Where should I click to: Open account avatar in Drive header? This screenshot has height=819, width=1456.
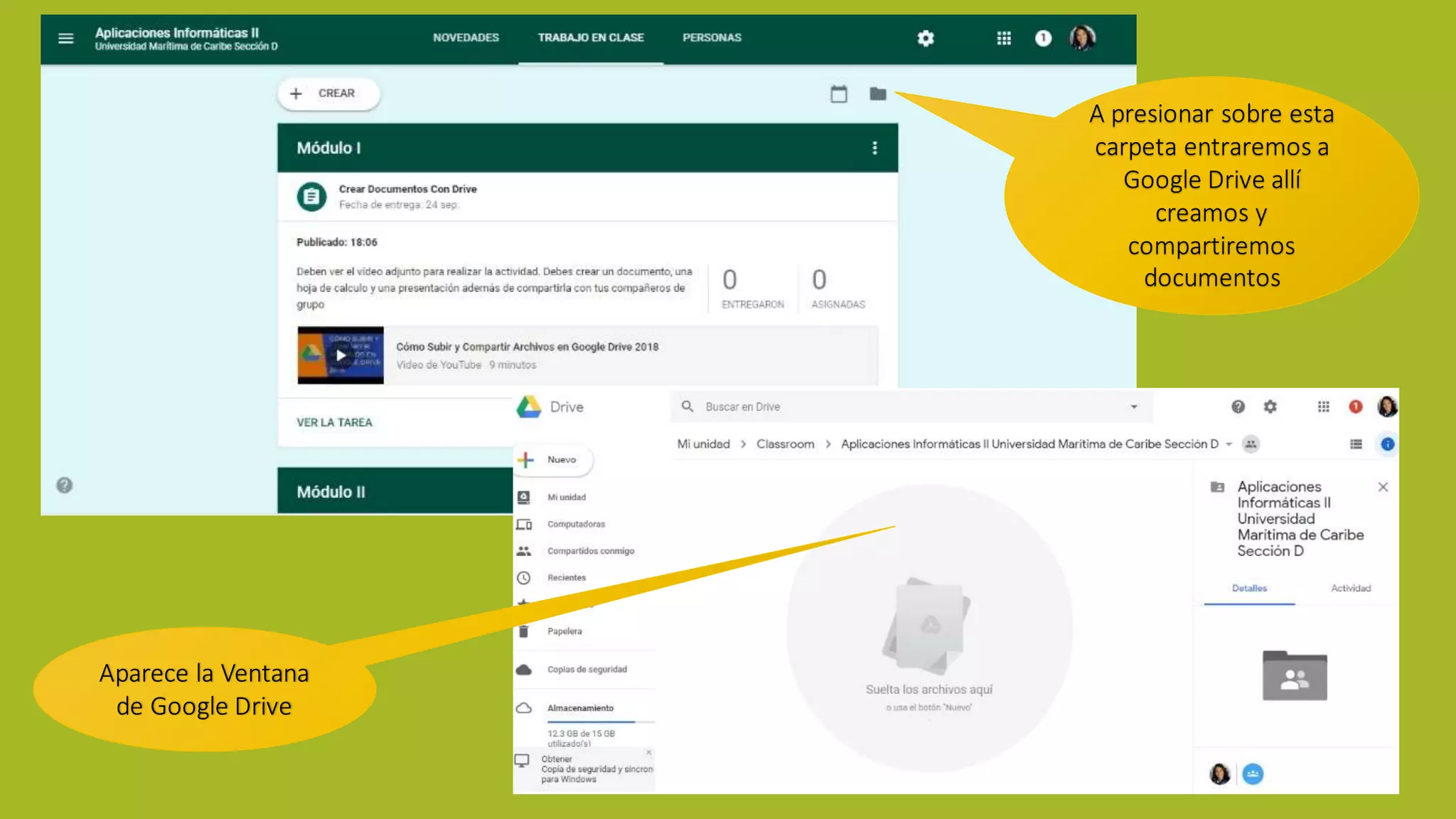click(x=1387, y=407)
